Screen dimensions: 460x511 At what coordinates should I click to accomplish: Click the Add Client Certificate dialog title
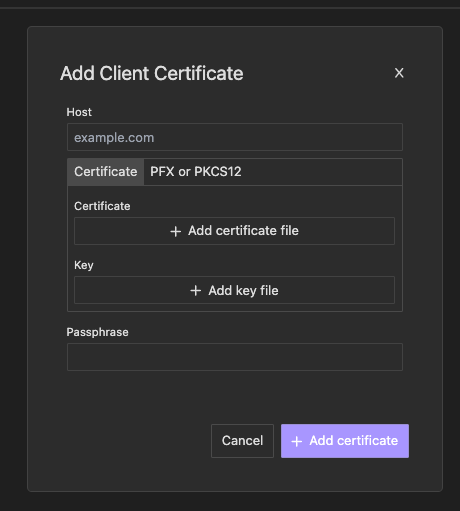(152, 73)
